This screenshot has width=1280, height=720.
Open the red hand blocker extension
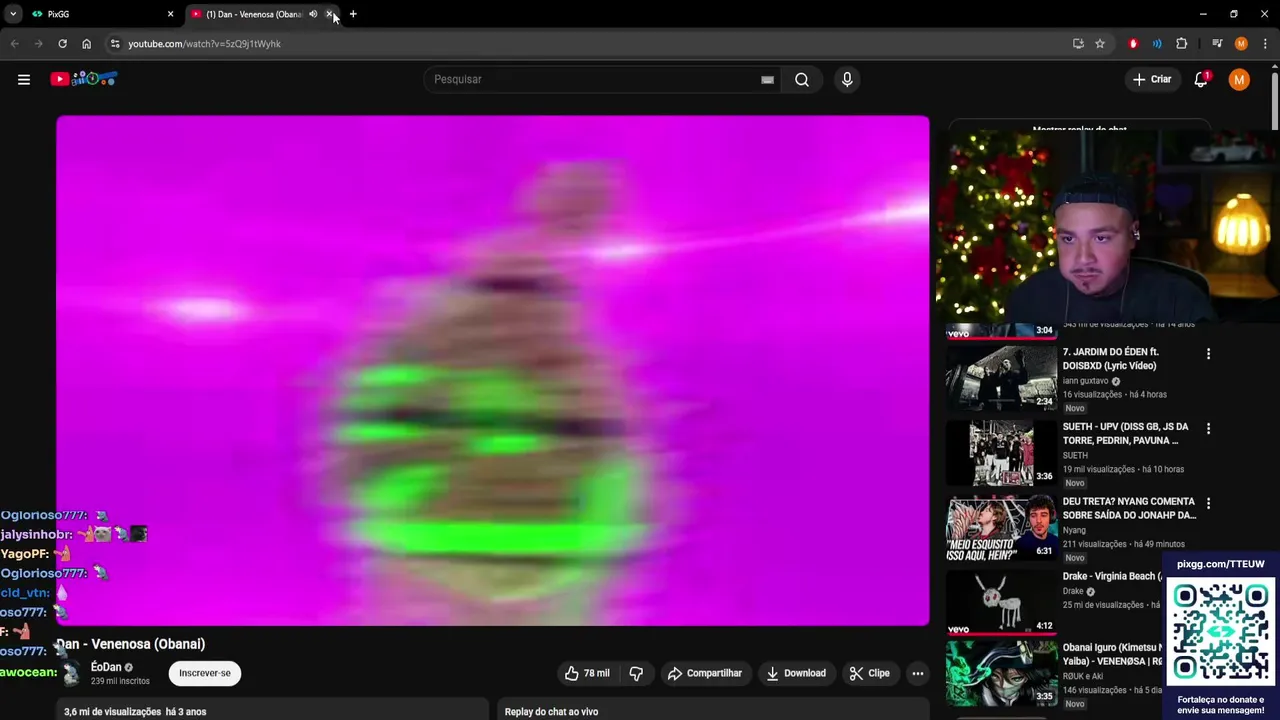(x=1133, y=44)
